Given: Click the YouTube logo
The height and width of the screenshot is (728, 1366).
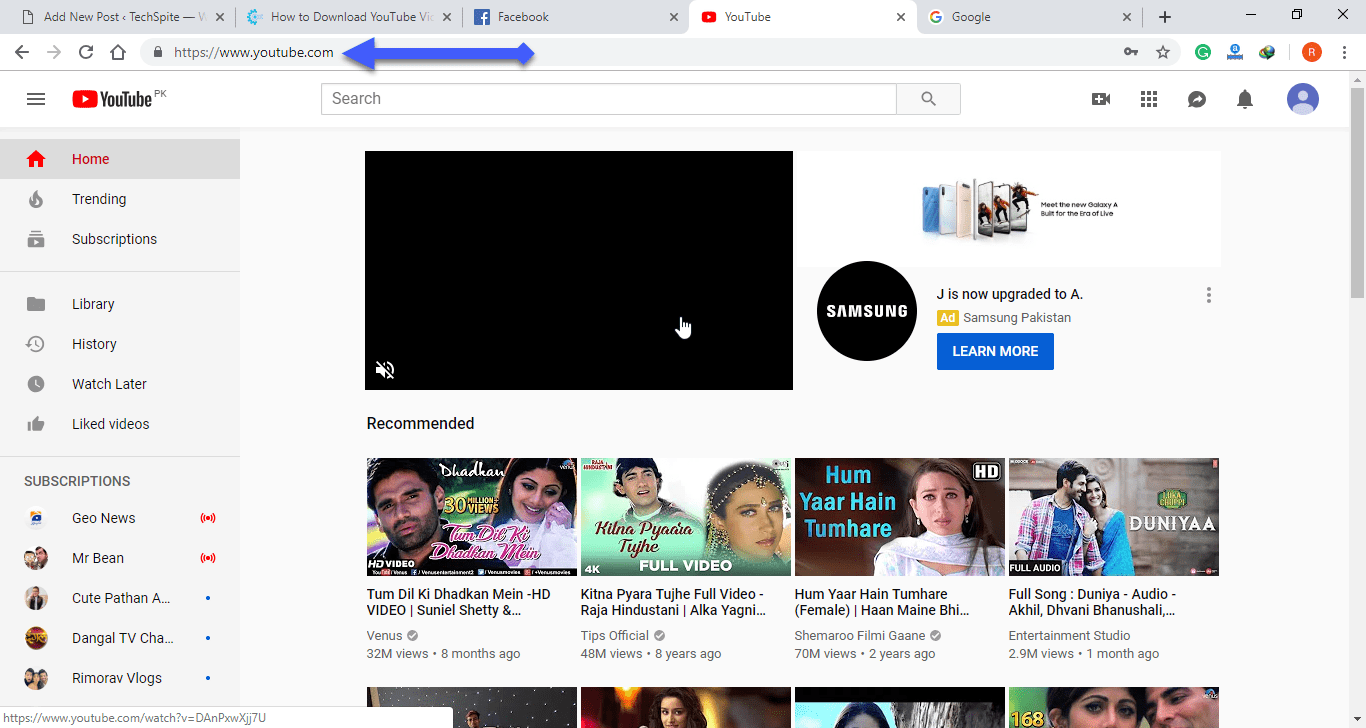Looking at the screenshot, I should (x=112, y=99).
